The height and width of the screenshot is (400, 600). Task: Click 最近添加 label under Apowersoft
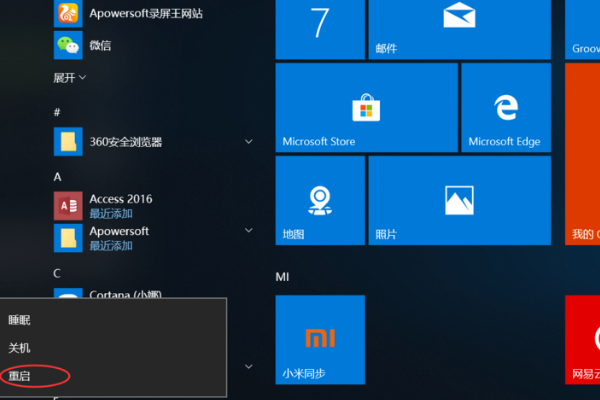click(x=111, y=246)
